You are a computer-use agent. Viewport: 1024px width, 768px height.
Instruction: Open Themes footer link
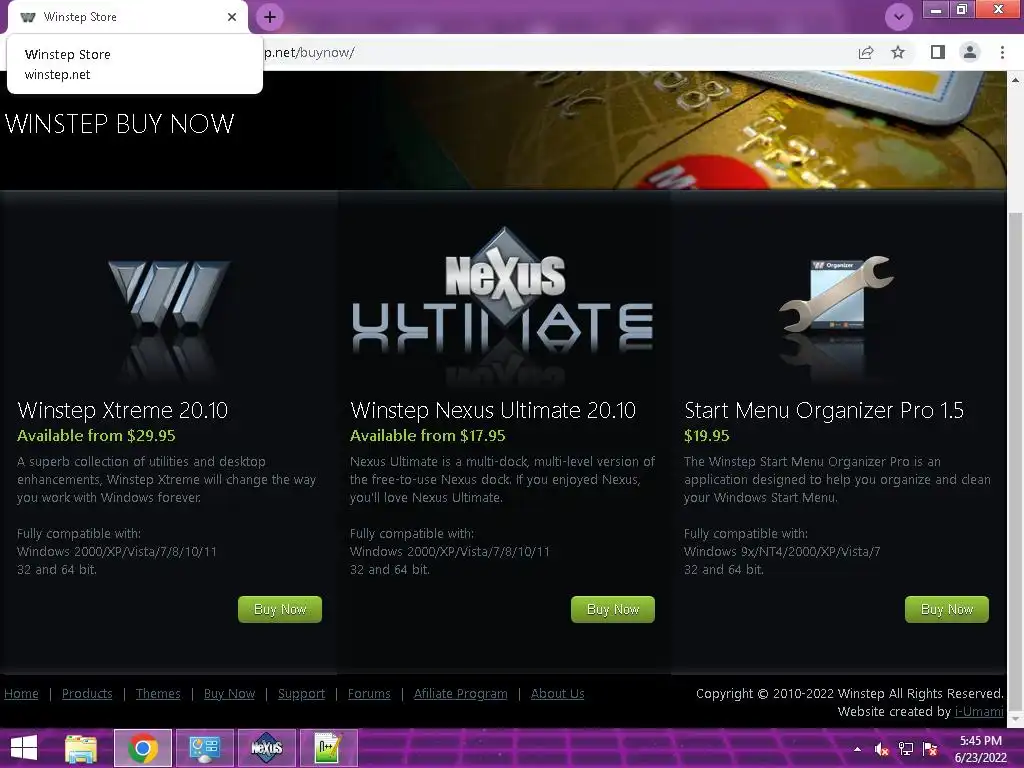(x=158, y=694)
